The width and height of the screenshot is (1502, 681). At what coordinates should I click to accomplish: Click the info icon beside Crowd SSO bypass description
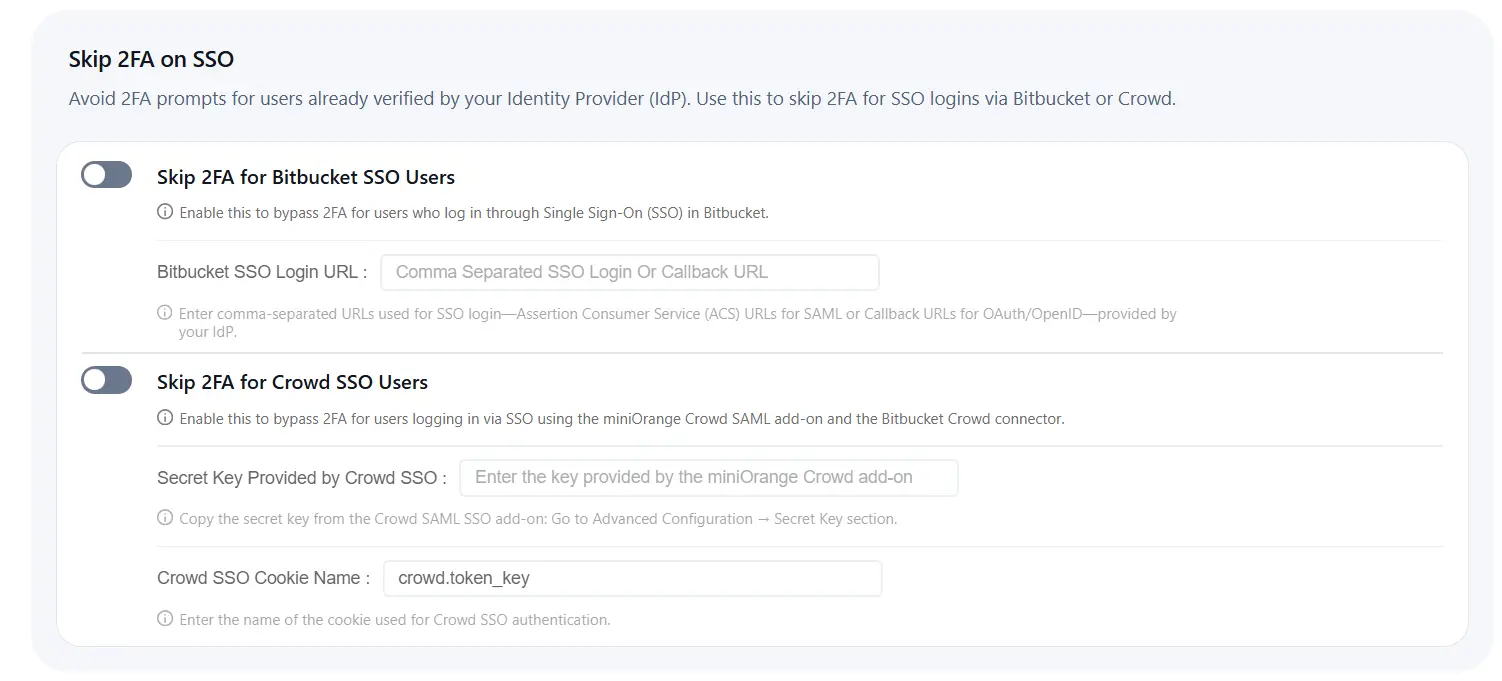[165, 418]
